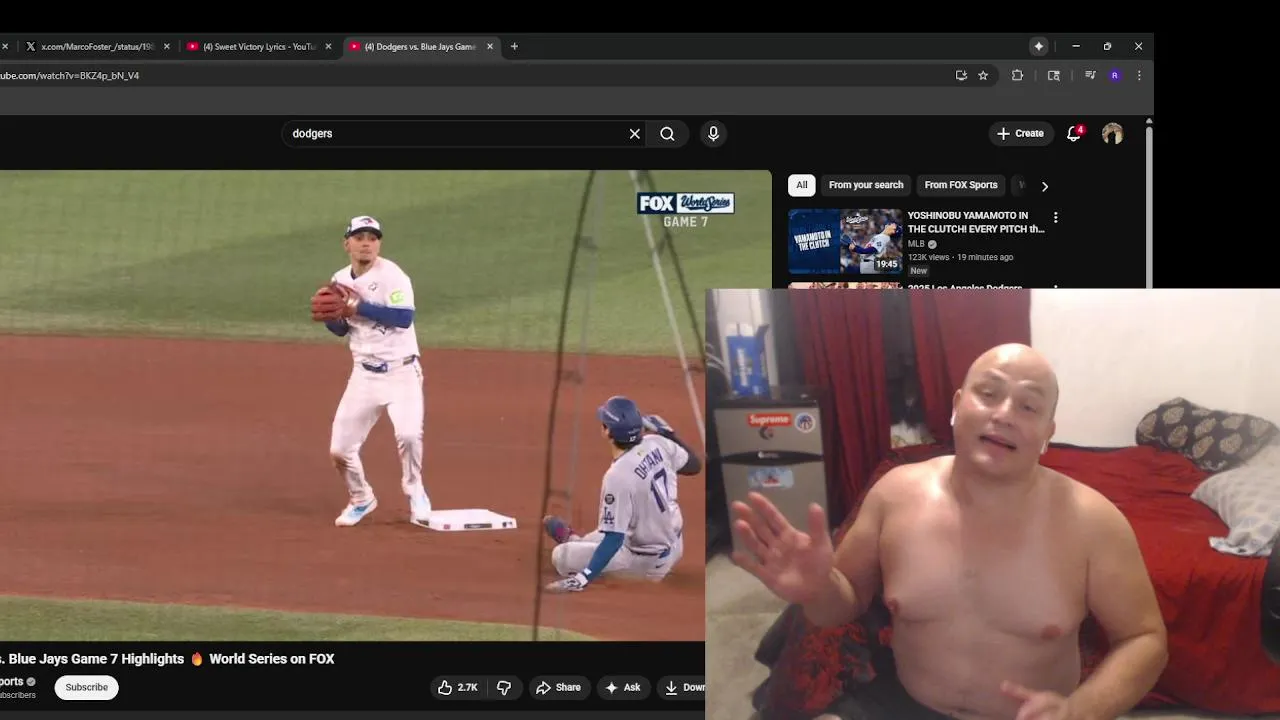Open the media controls icon in Chrome toolbar
The height and width of the screenshot is (720, 1280).
[1090, 75]
